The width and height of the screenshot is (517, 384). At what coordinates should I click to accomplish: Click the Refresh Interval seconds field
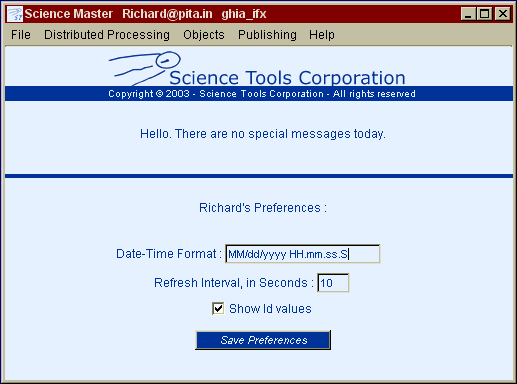(x=333, y=283)
